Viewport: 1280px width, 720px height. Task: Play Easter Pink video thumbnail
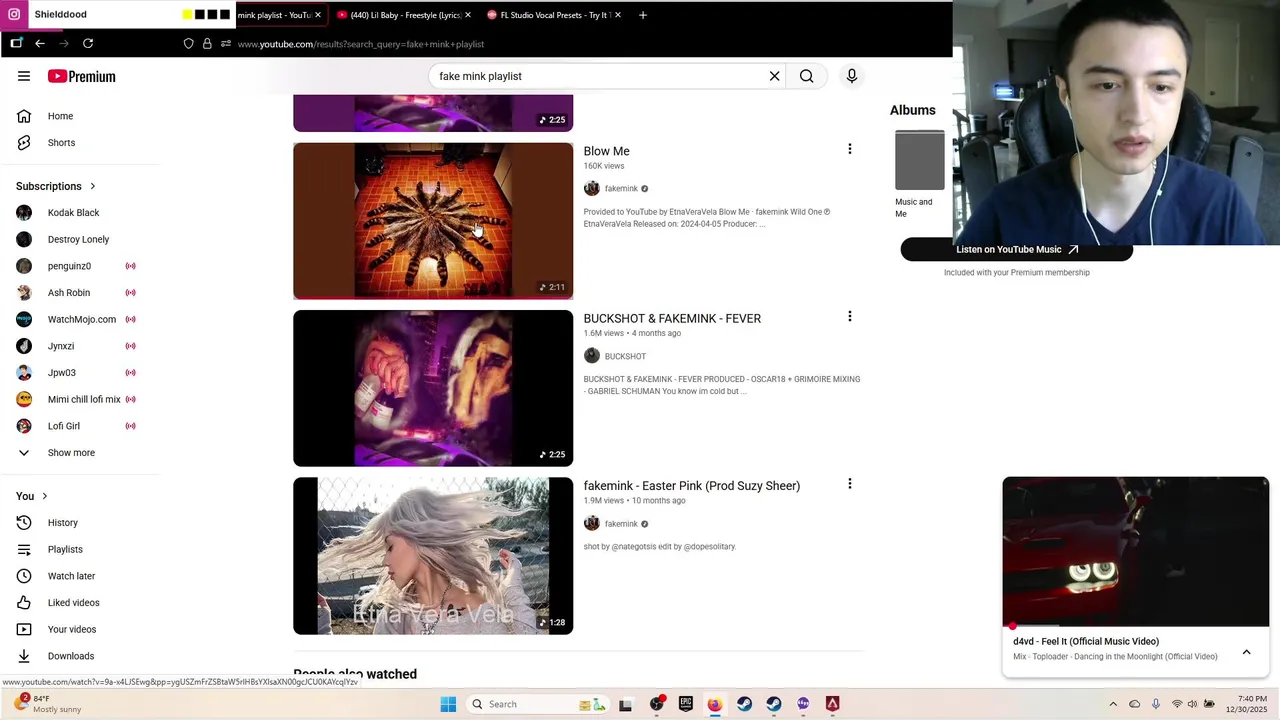(433, 556)
